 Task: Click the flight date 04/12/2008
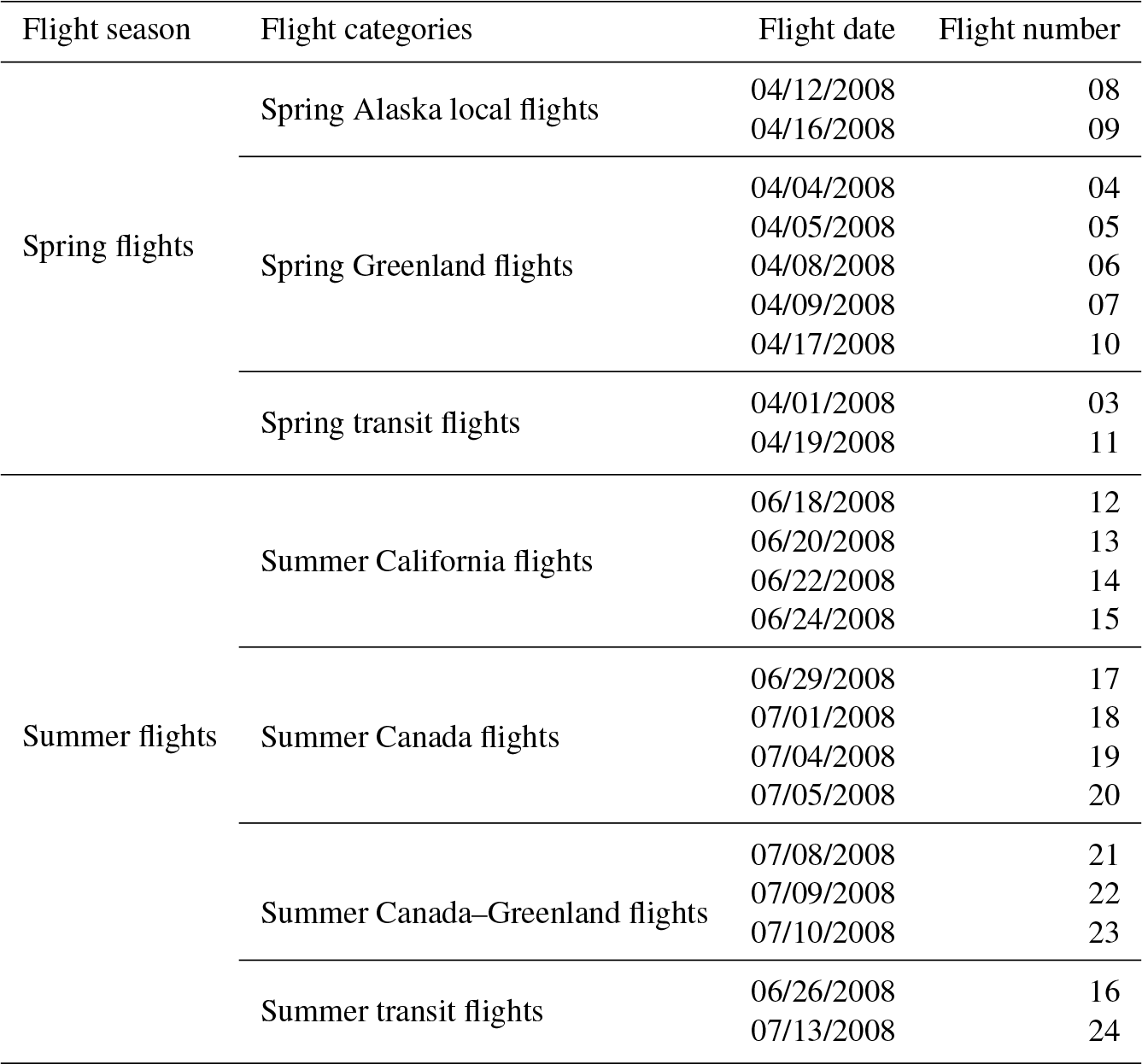coord(823,90)
